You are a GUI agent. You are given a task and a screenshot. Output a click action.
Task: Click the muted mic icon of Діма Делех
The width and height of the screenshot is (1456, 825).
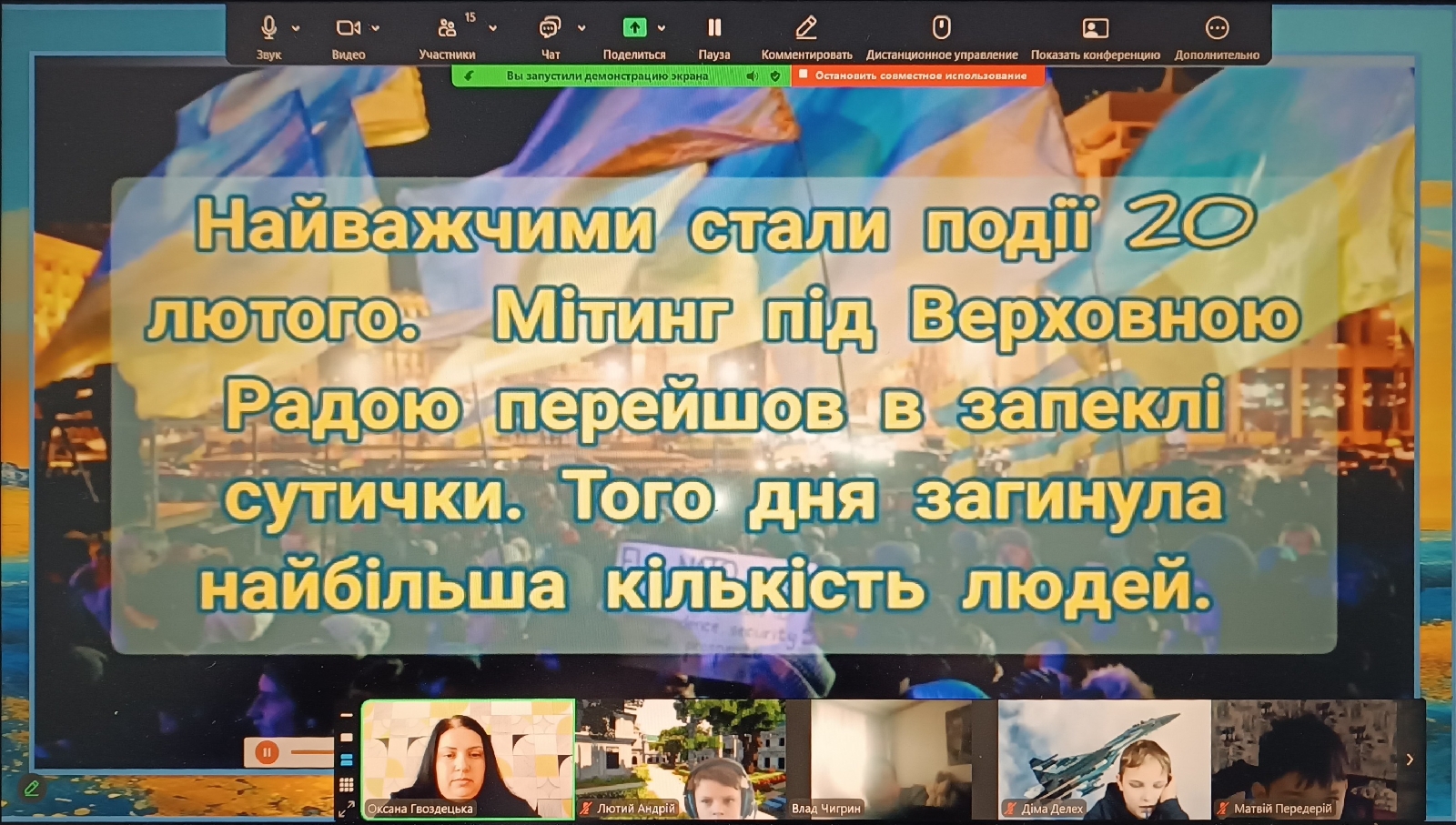[1010, 808]
